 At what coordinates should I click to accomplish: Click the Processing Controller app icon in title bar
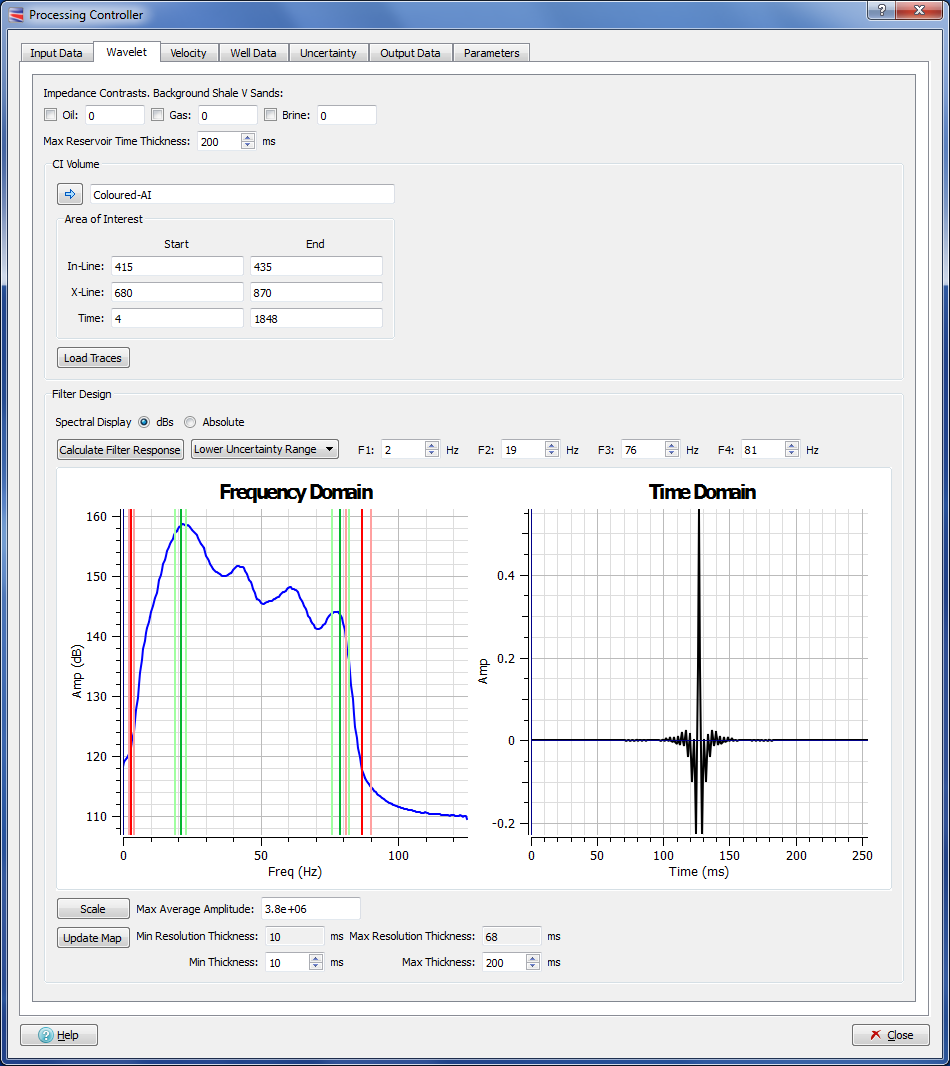[x=15, y=15]
